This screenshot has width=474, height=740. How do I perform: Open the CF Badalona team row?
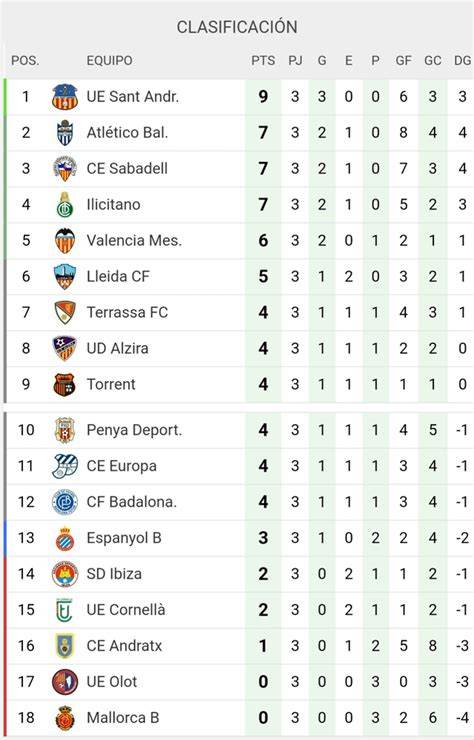(x=240, y=502)
